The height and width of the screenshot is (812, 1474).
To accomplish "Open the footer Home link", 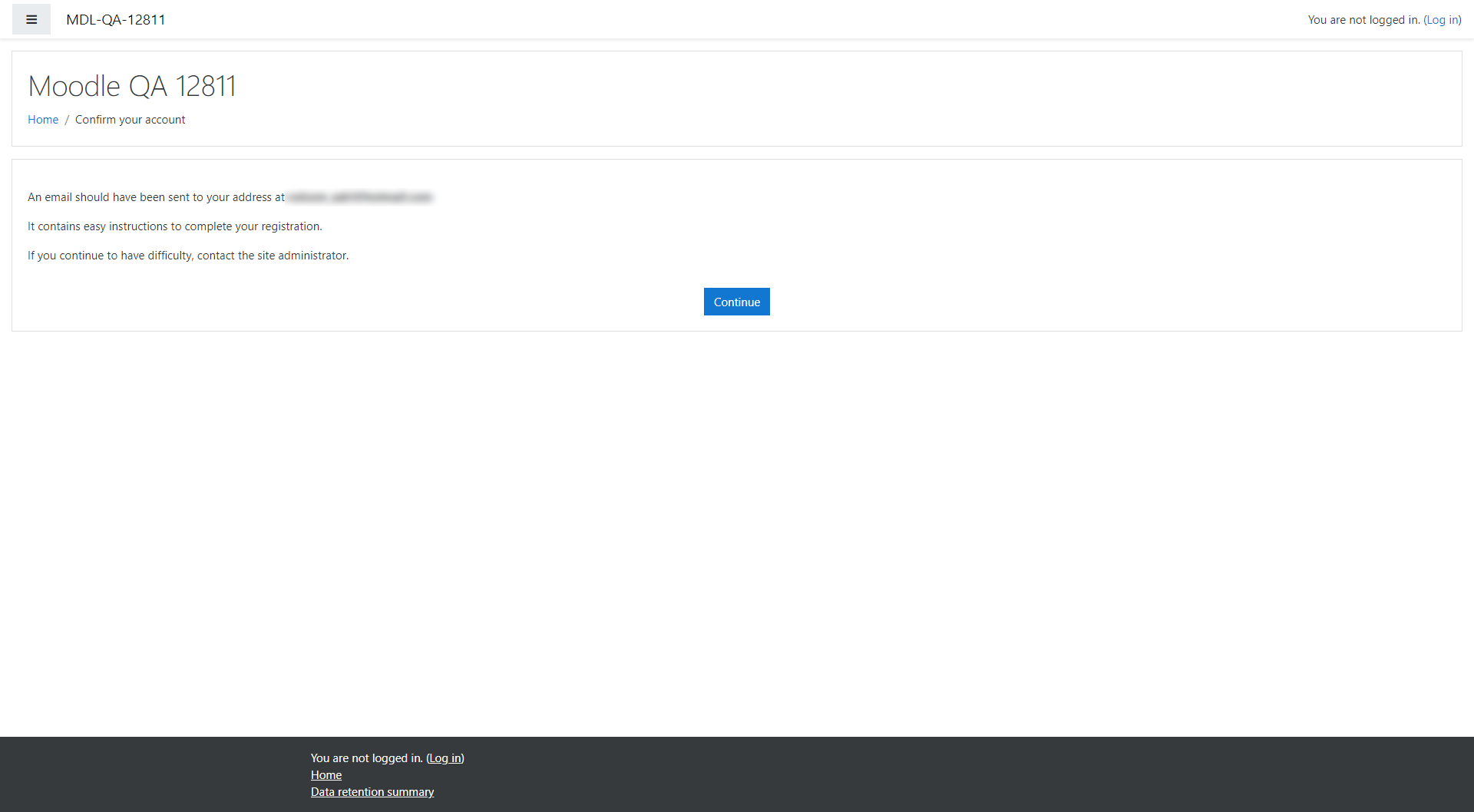I will 326,775.
